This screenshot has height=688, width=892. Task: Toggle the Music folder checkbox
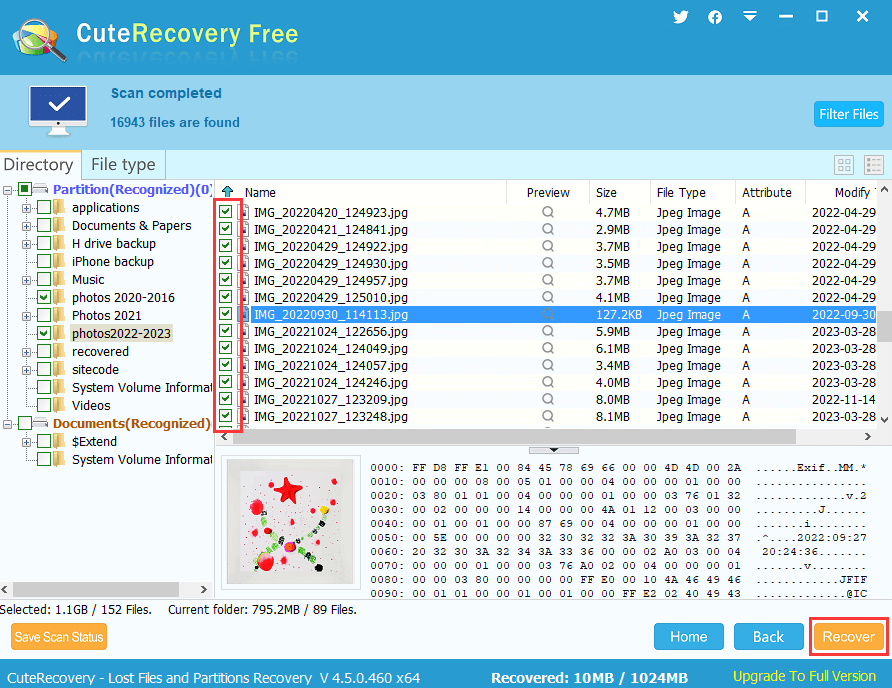click(44, 280)
